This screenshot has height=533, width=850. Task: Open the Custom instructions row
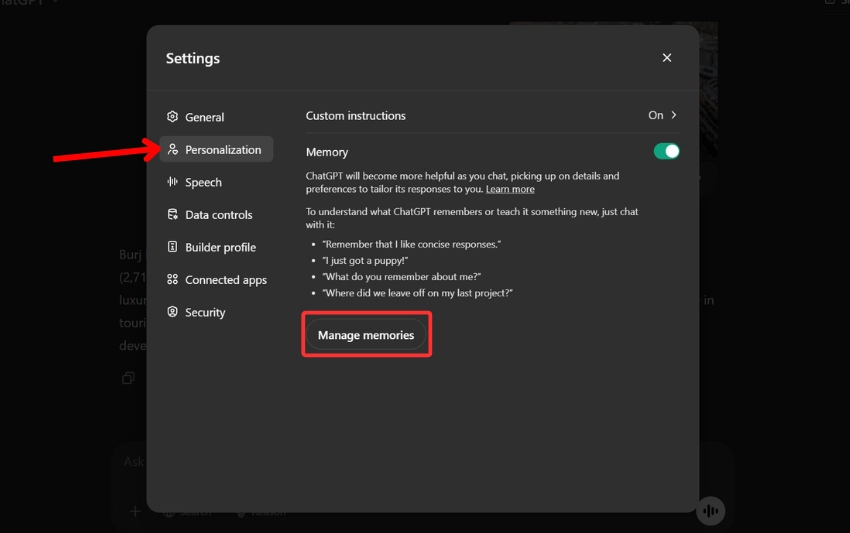click(x=492, y=115)
